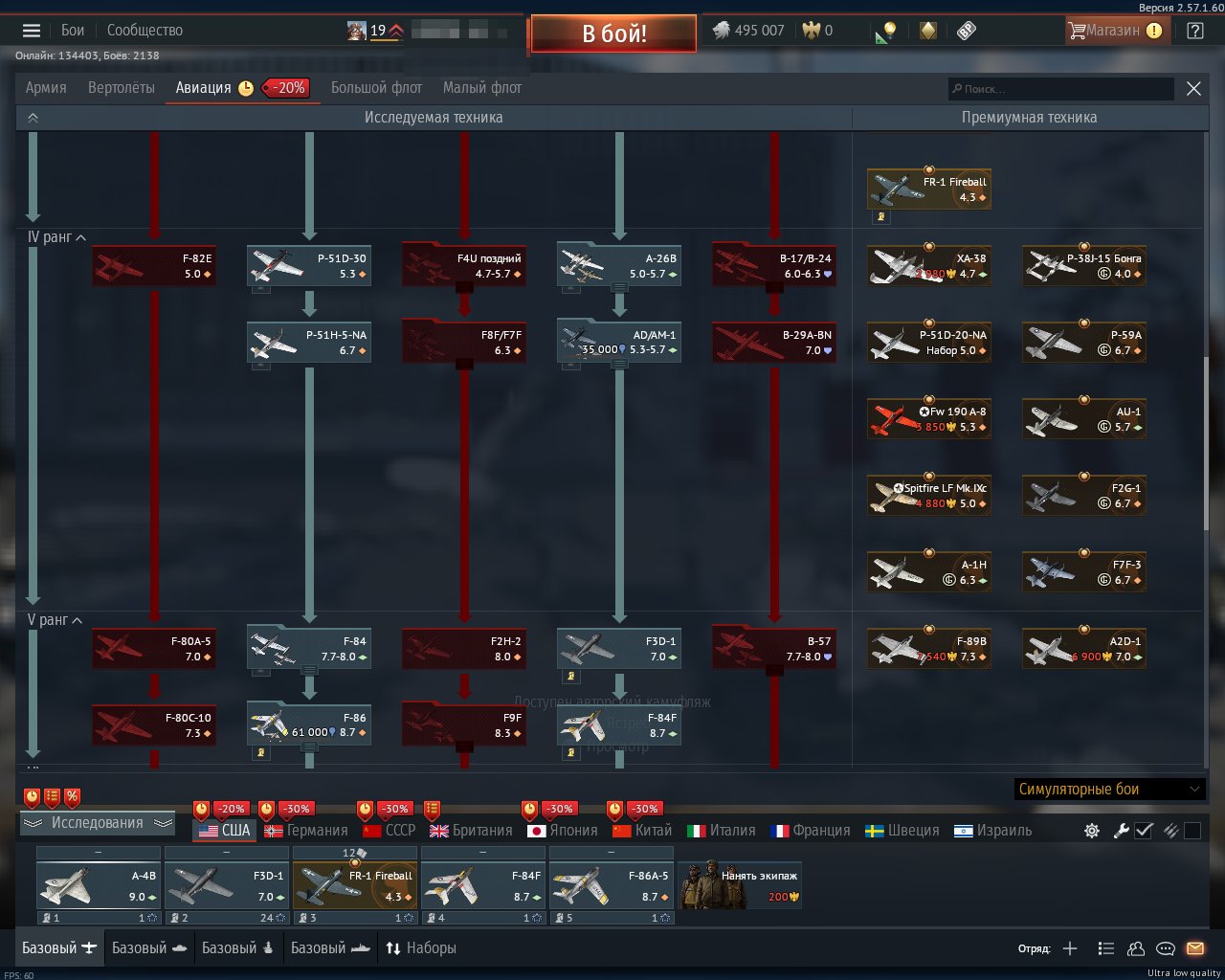Select the Германия nation tab
Viewport: 1225px width, 980px height.
(306, 831)
